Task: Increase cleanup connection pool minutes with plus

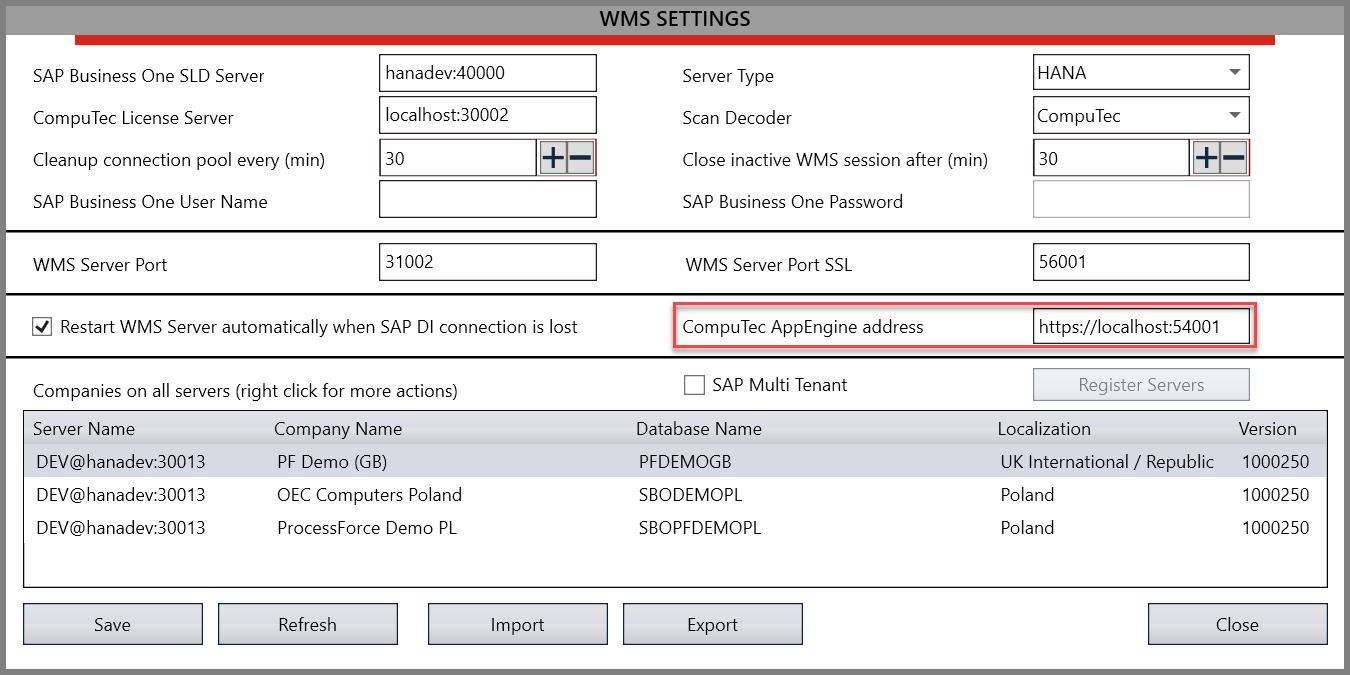Action: point(553,158)
